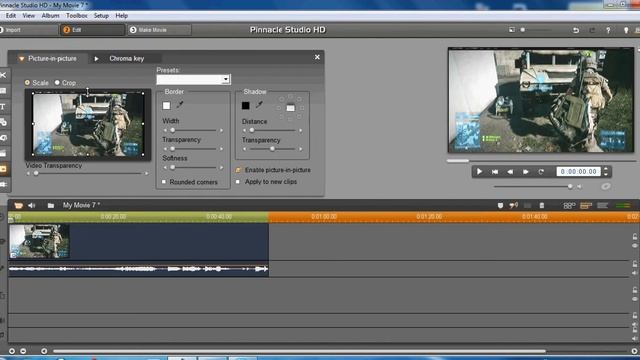Collapse the Picture-in-picture section arrow
The width and height of the screenshot is (640, 360).
tap(21, 59)
